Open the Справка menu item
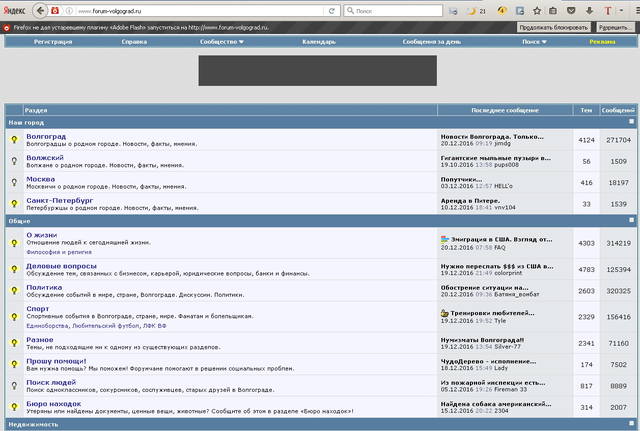 point(134,42)
